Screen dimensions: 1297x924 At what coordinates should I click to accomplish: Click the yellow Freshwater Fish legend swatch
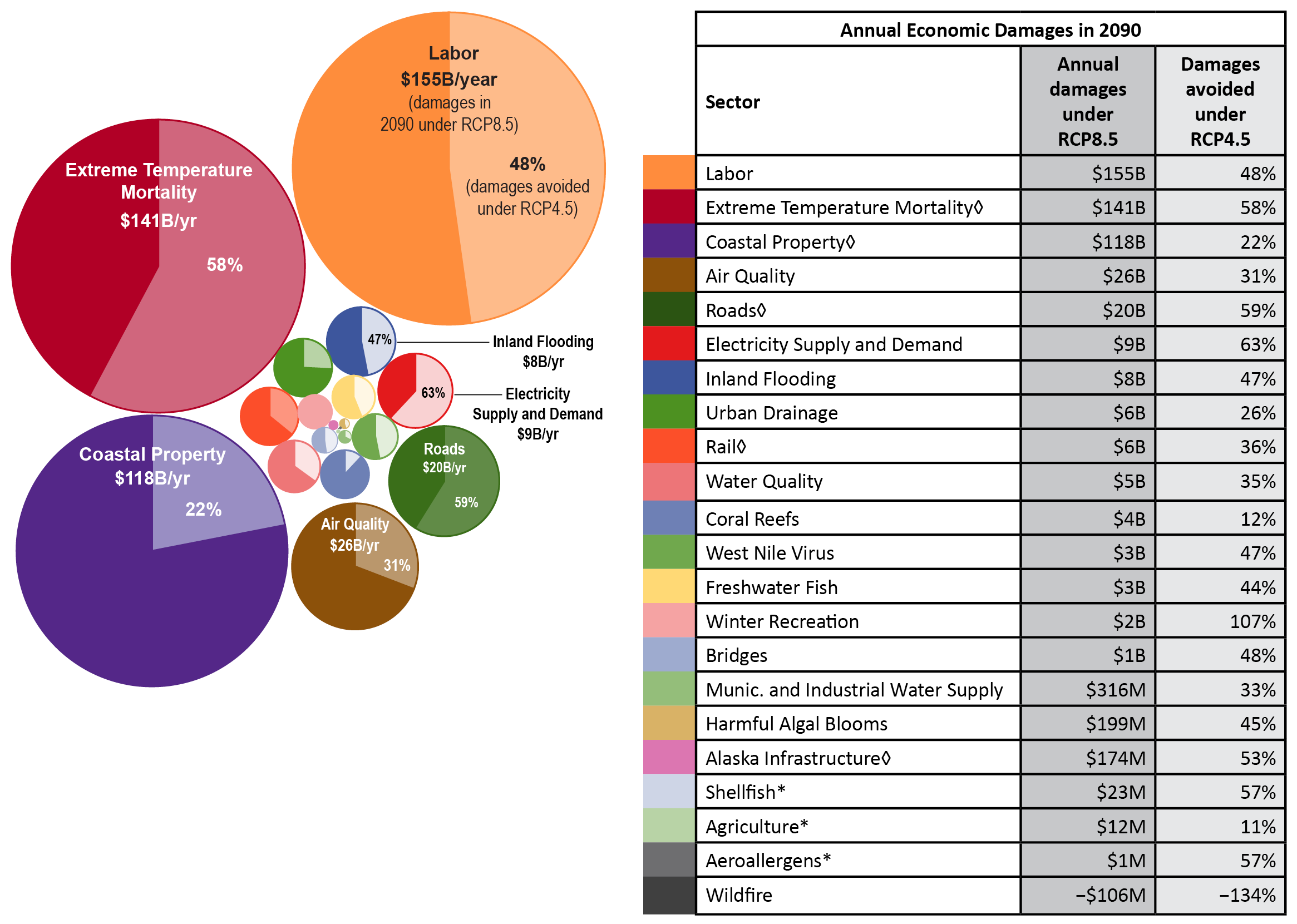click(669, 586)
